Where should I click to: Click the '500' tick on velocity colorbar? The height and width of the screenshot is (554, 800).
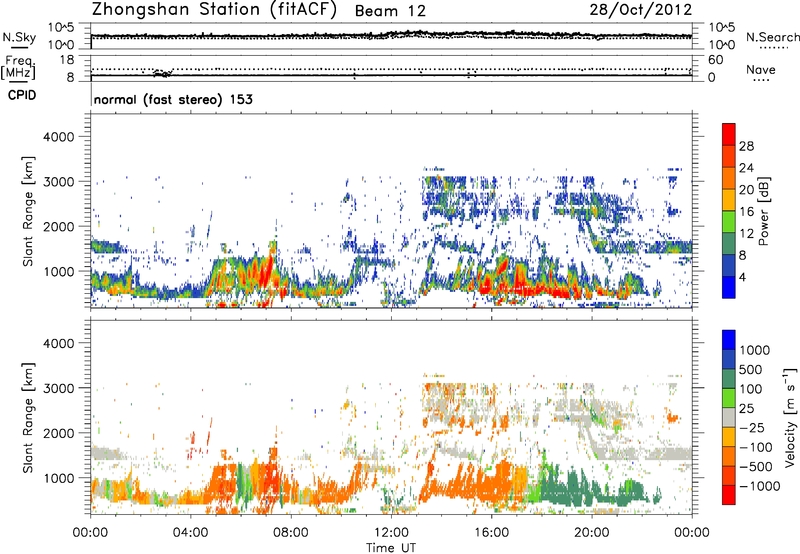(751, 369)
